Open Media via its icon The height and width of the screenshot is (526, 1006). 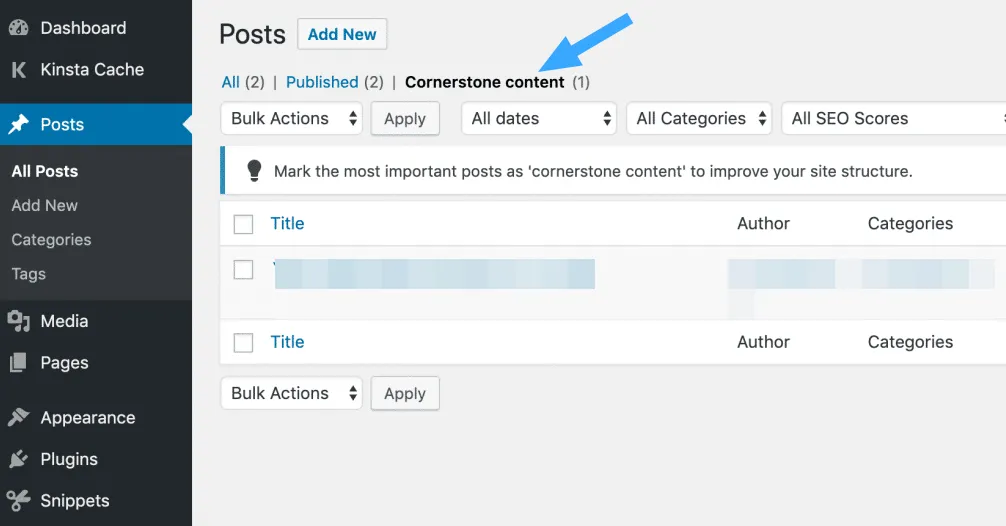click(x=18, y=321)
